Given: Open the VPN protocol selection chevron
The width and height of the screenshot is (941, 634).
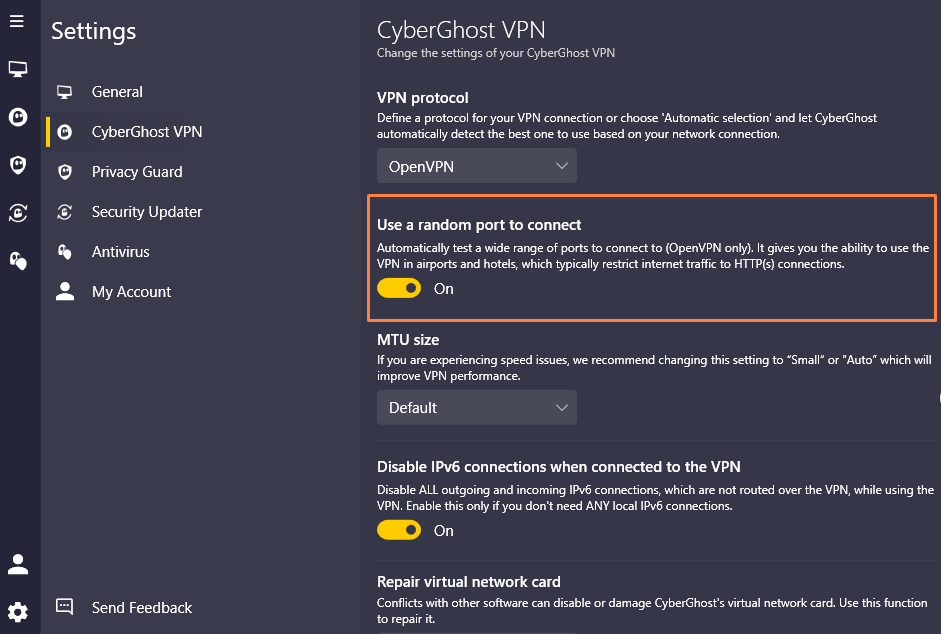Looking at the screenshot, I should pos(562,165).
